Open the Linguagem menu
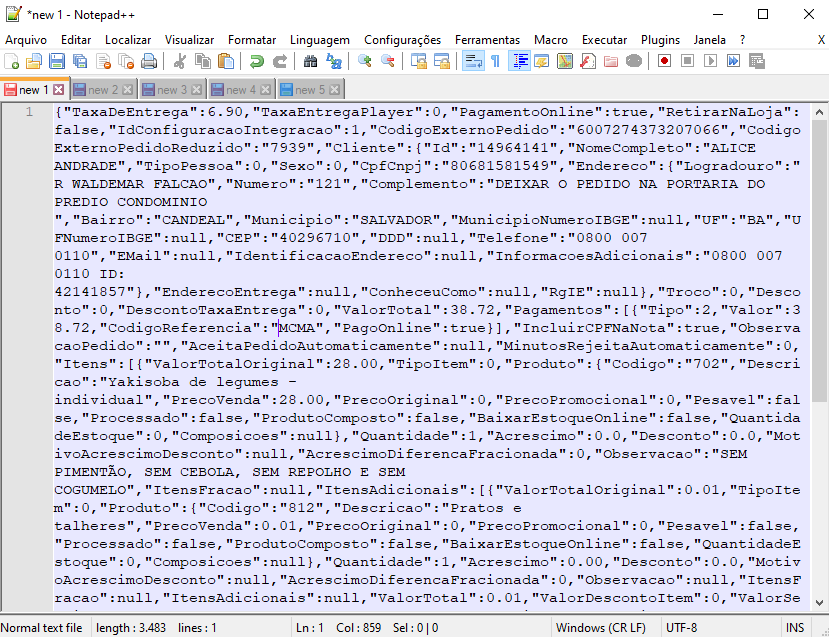This screenshot has height=637, width=829. (x=320, y=40)
